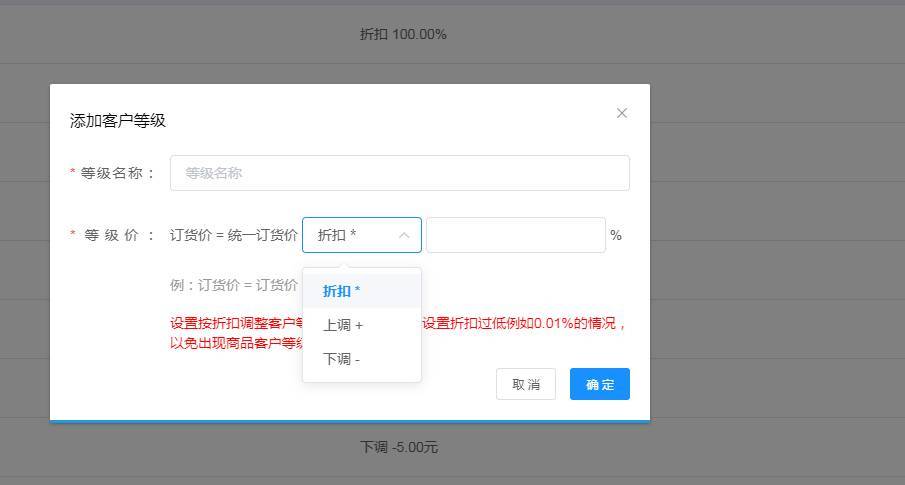Click the 例：订货价 example hint text
This screenshot has height=485, width=905.
tap(234, 285)
